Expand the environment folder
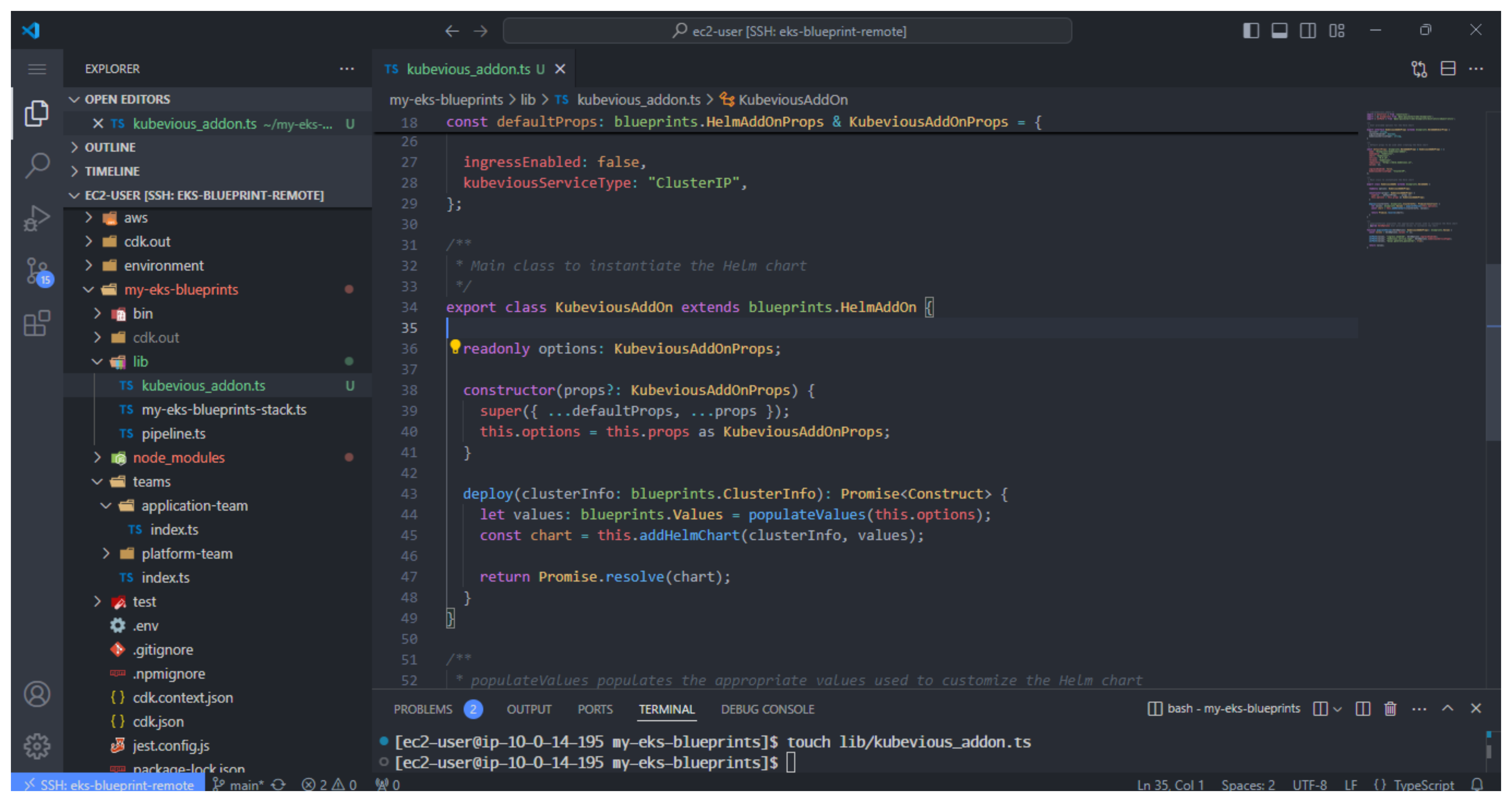The image size is (1512, 802). click(217, 266)
